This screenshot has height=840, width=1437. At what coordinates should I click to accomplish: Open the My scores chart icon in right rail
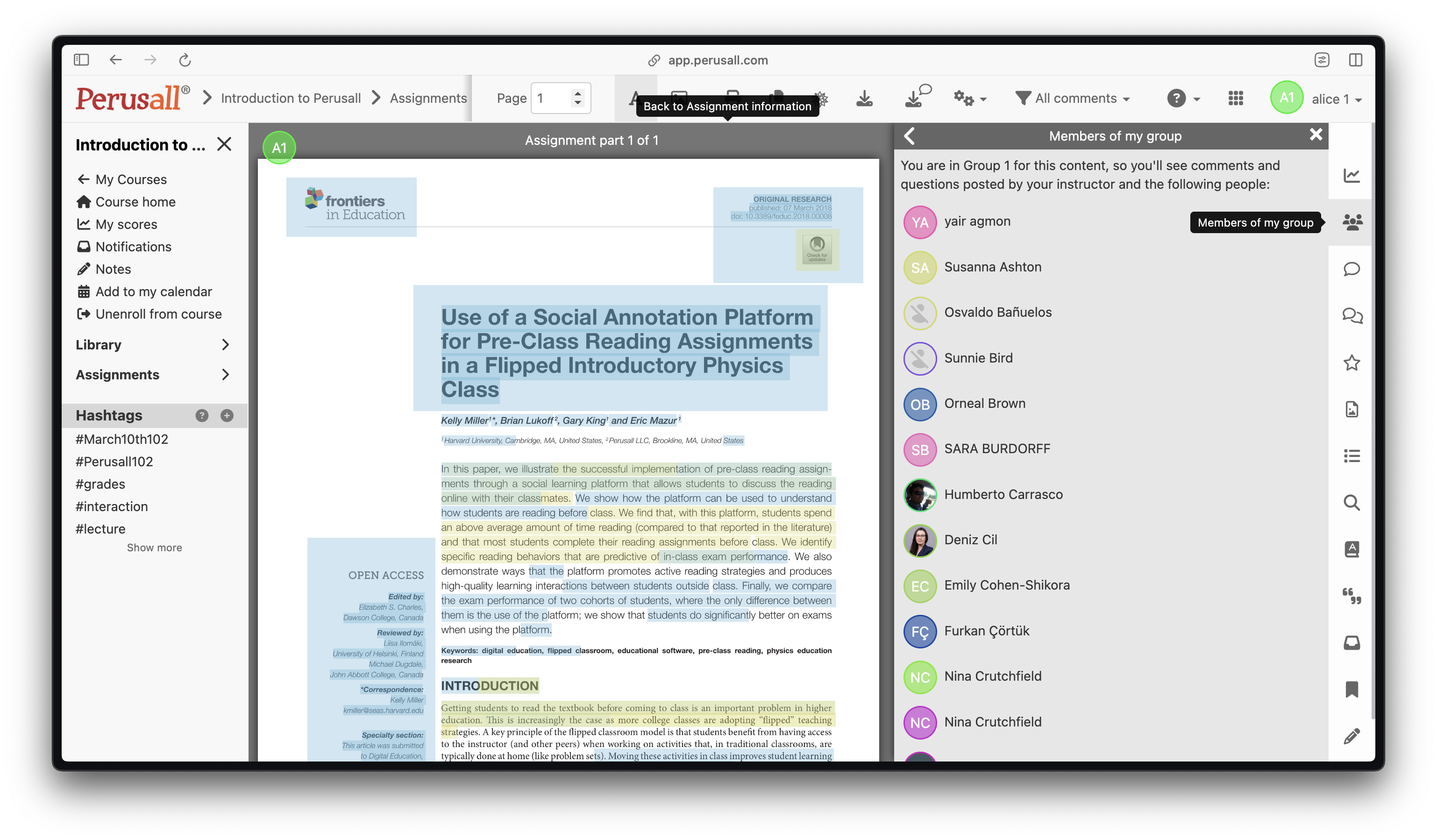[x=1352, y=175]
